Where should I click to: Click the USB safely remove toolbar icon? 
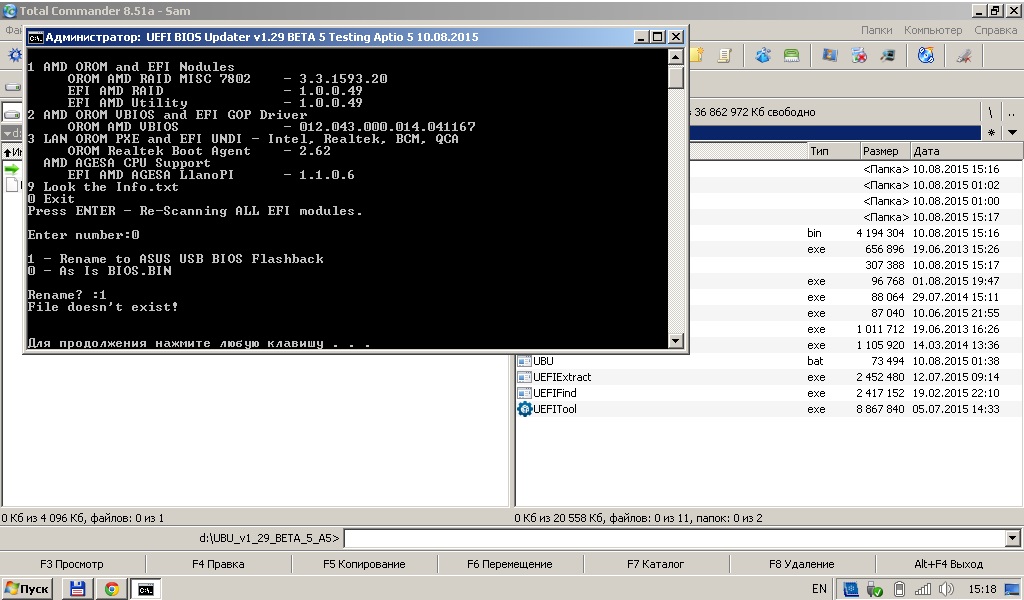pos(964,55)
